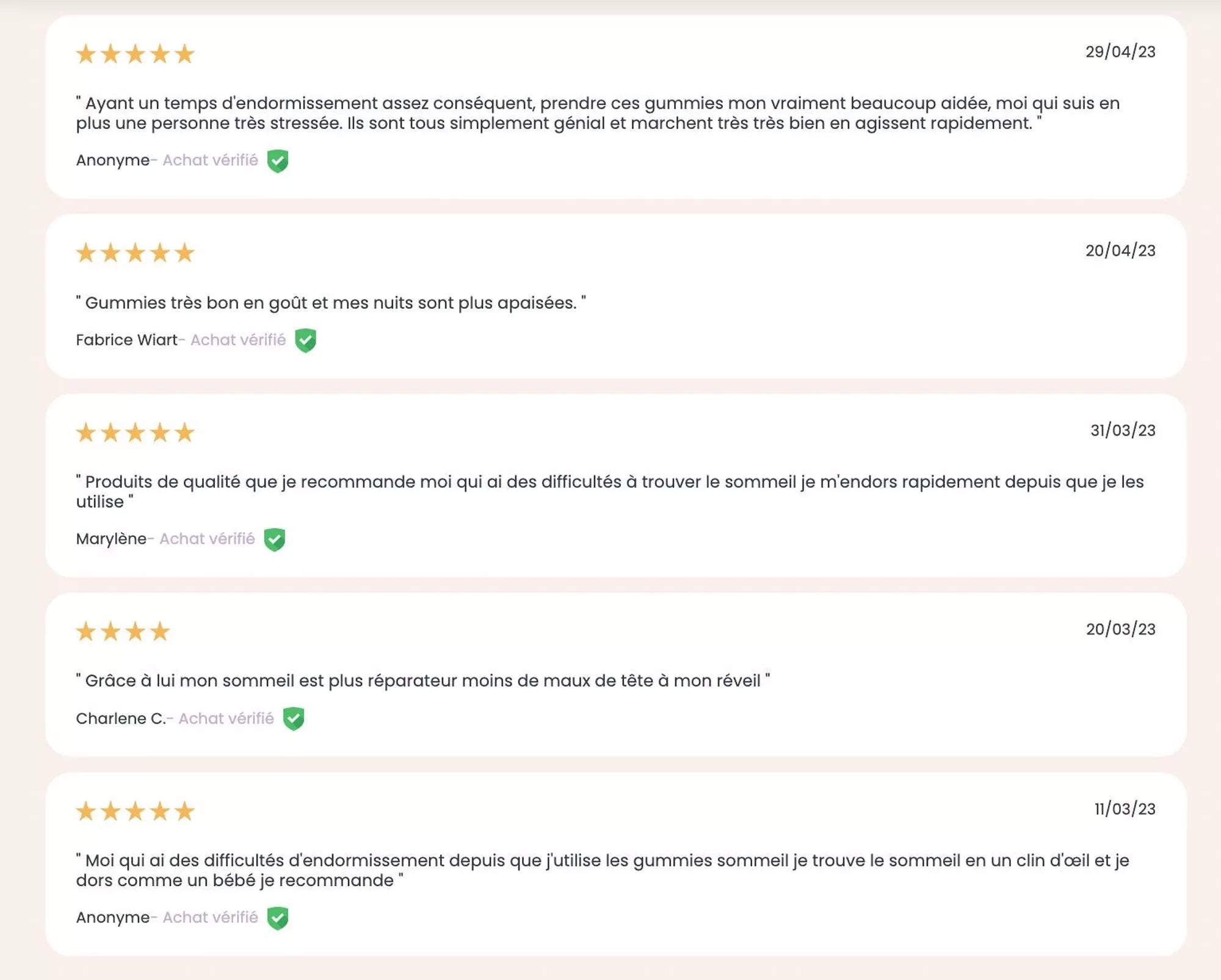
Task: Click the verified shield next to Marylène
Action: pyautogui.click(x=275, y=539)
